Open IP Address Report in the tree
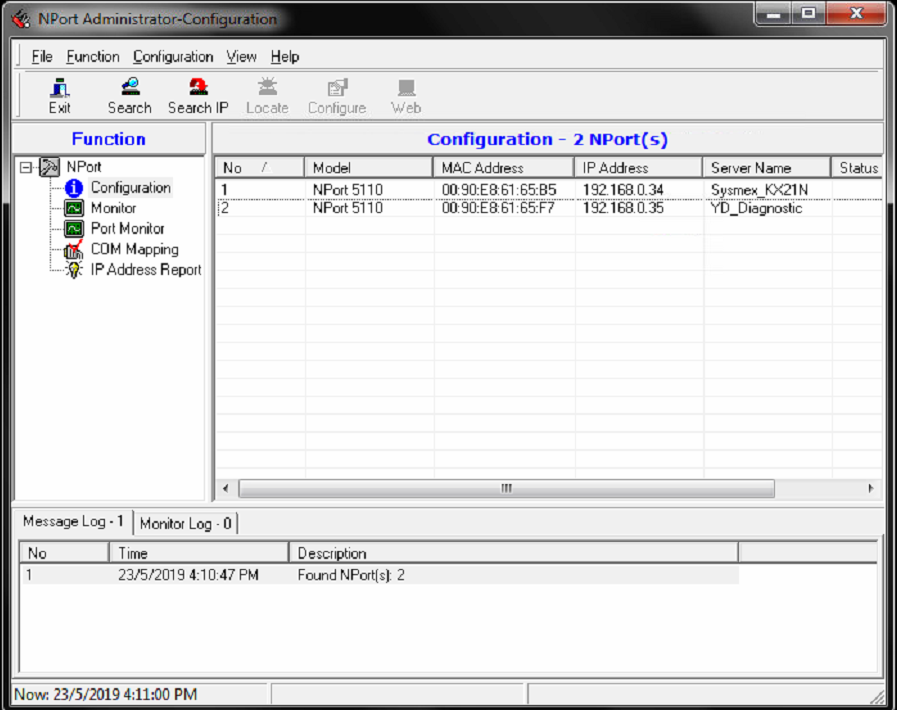 [x=145, y=270]
